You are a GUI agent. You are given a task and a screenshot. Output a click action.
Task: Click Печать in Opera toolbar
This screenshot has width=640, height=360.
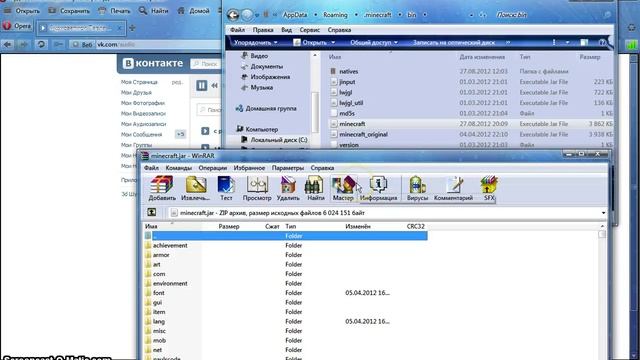(x=115, y=11)
